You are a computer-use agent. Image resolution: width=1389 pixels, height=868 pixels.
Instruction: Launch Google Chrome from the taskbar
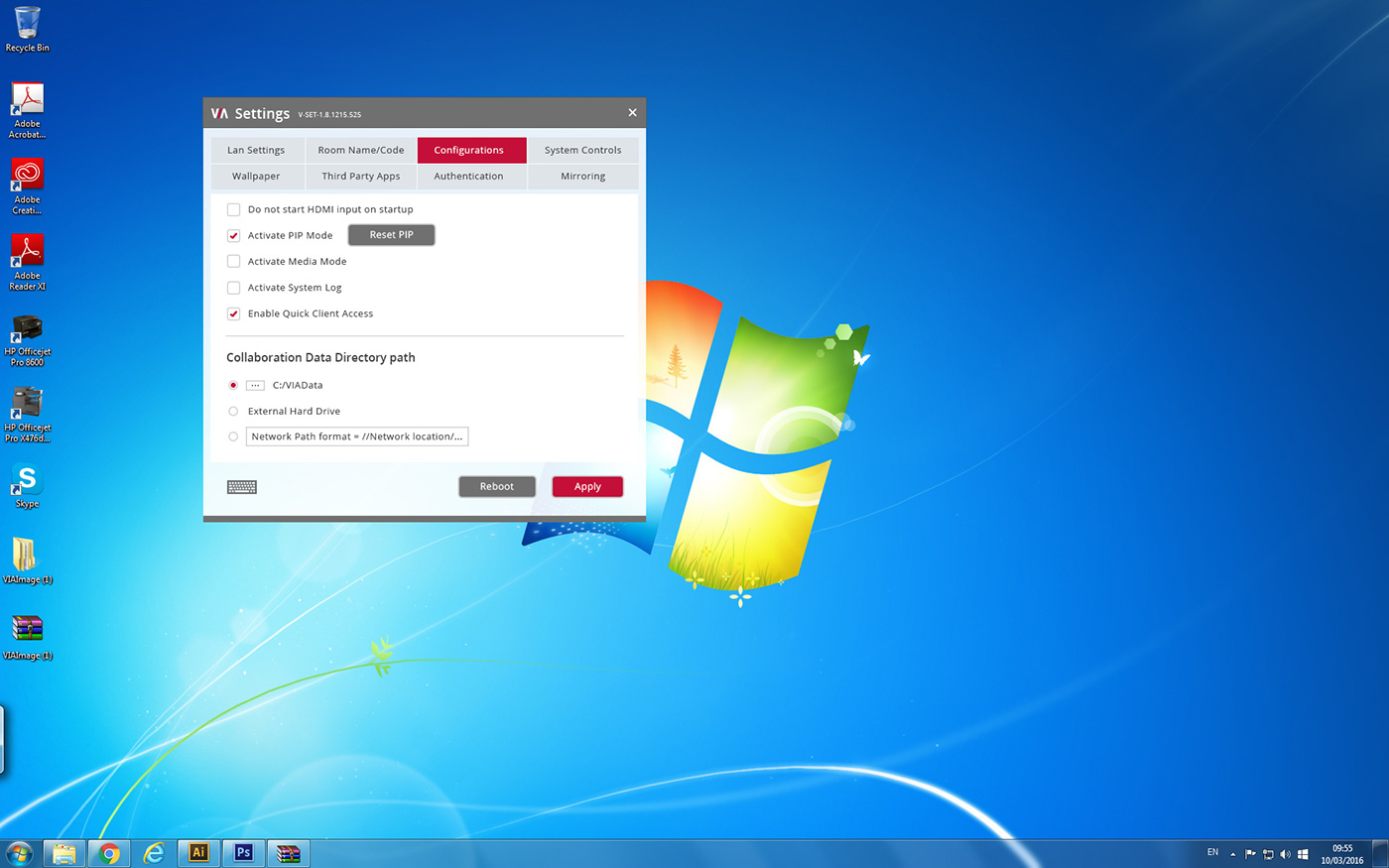pyautogui.click(x=109, y=853)
